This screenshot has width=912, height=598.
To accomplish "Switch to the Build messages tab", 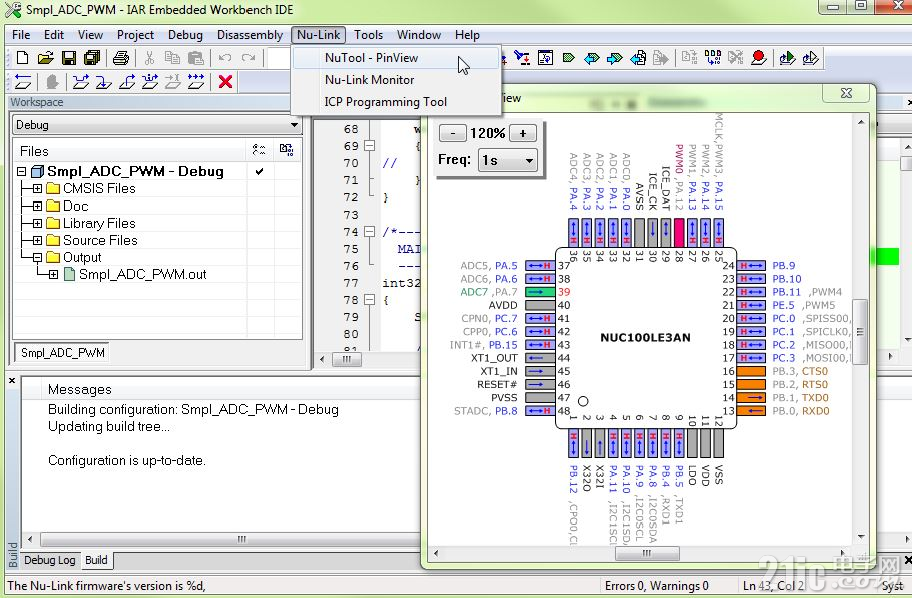I will (x=97, y=560).
